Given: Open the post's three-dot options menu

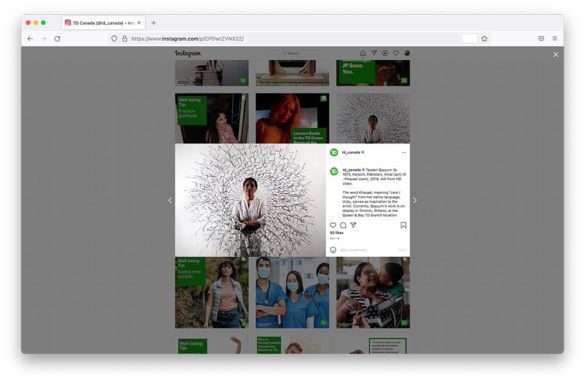Looking at the screenshot, I should click(x=404, y=153).
